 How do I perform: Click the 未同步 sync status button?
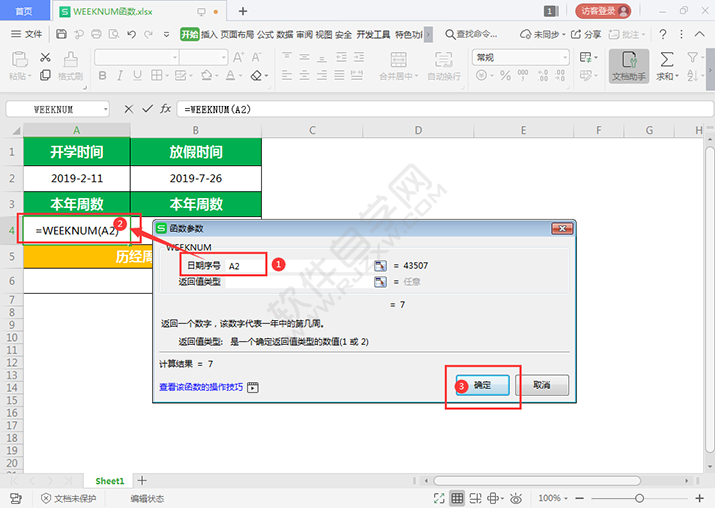pyautogui.click(x=543, y=34)
